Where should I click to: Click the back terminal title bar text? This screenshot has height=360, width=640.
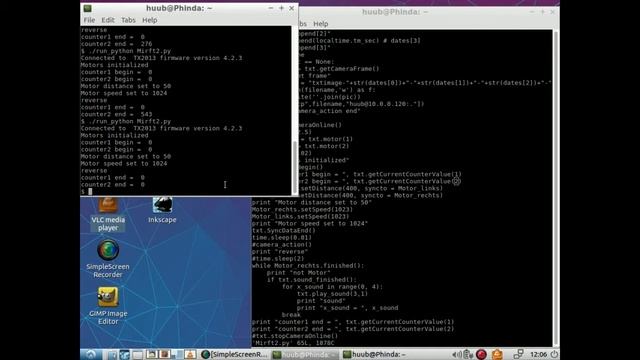tap(395, 12)
